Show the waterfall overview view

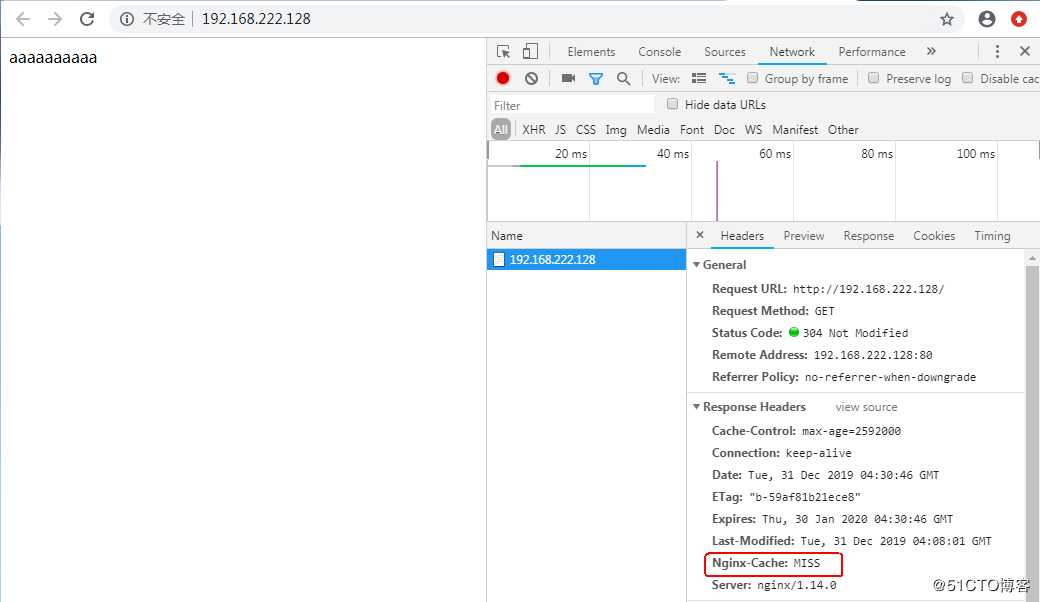click(x=727, y=78)
